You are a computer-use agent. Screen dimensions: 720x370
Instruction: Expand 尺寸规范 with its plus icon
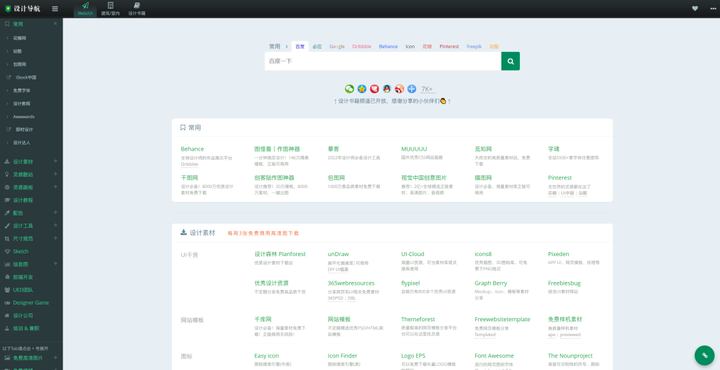click(x=56, y=238)
